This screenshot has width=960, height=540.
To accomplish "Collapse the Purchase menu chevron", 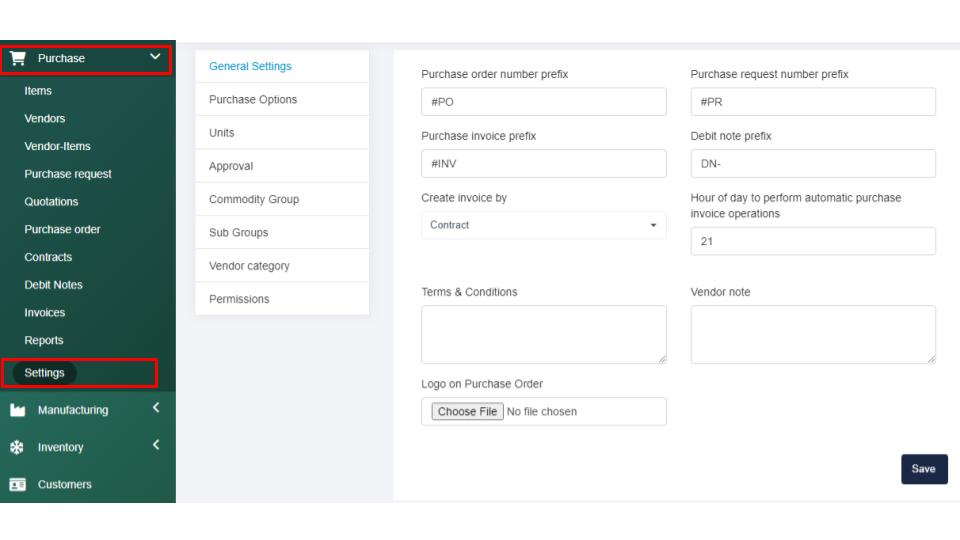I will click(x=155, y=57).
